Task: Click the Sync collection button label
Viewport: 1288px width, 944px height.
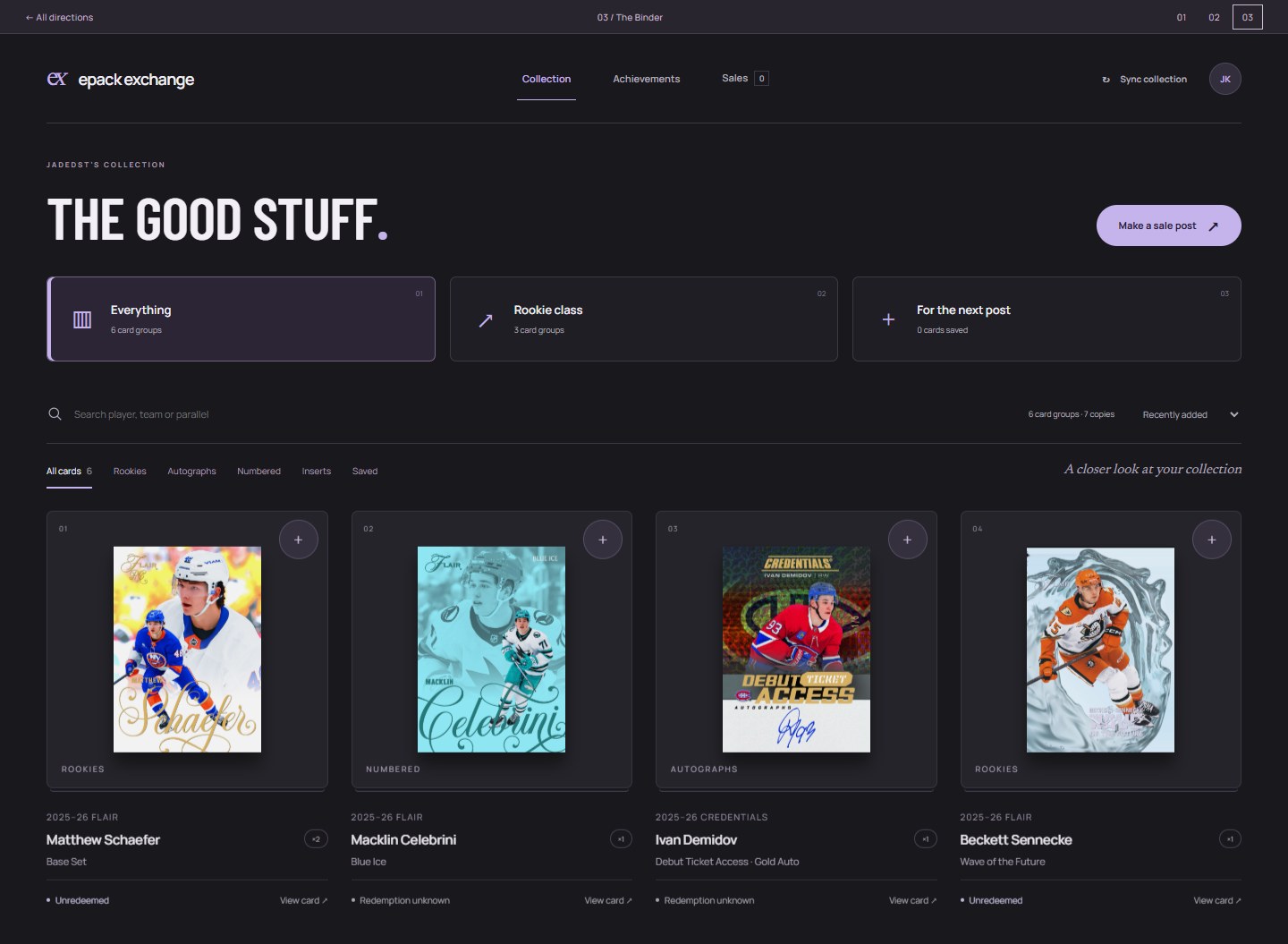Action: pyautogui.click(x=1153, y=80)
